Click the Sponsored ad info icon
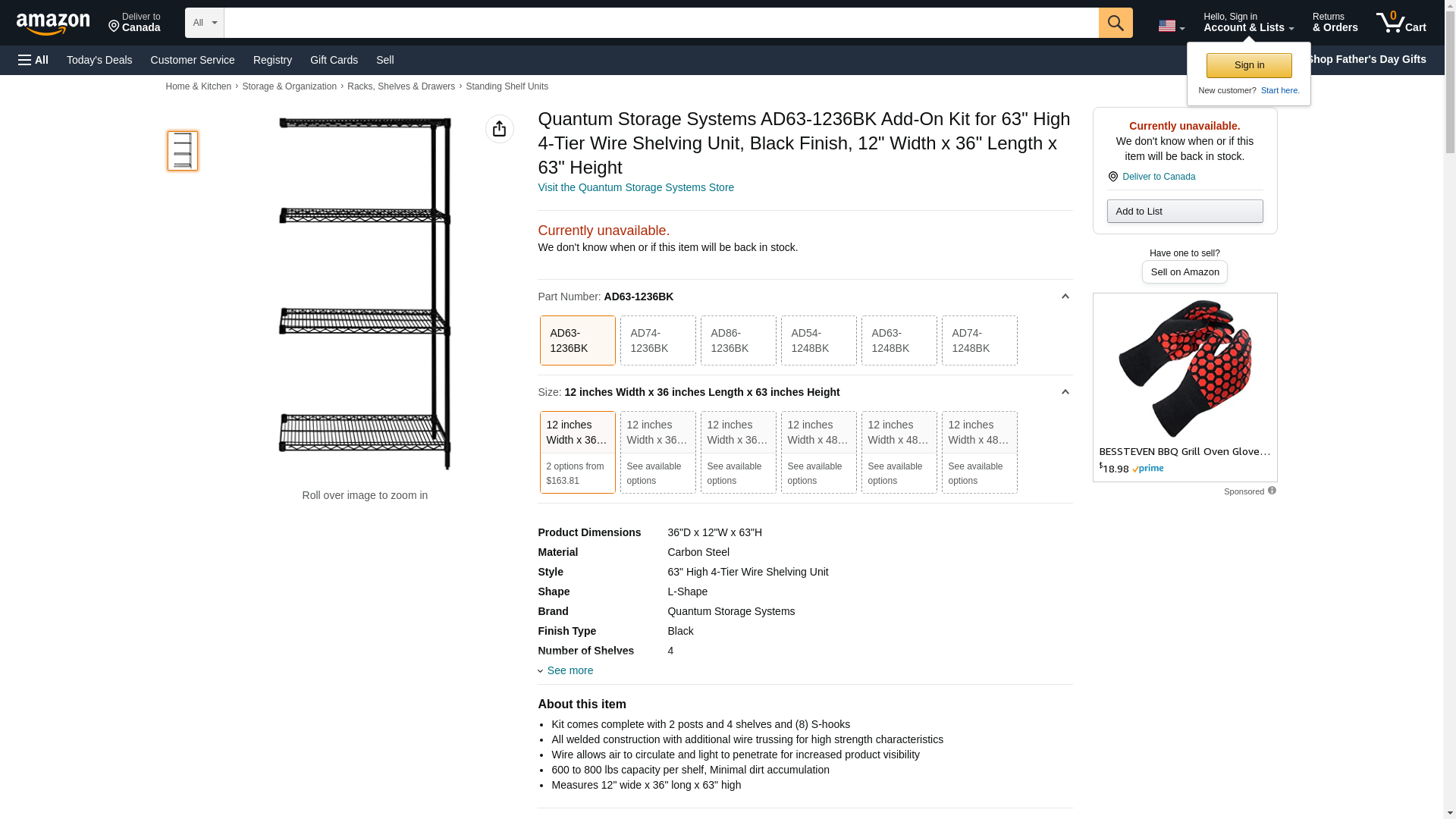 (x=1272, y=491)
